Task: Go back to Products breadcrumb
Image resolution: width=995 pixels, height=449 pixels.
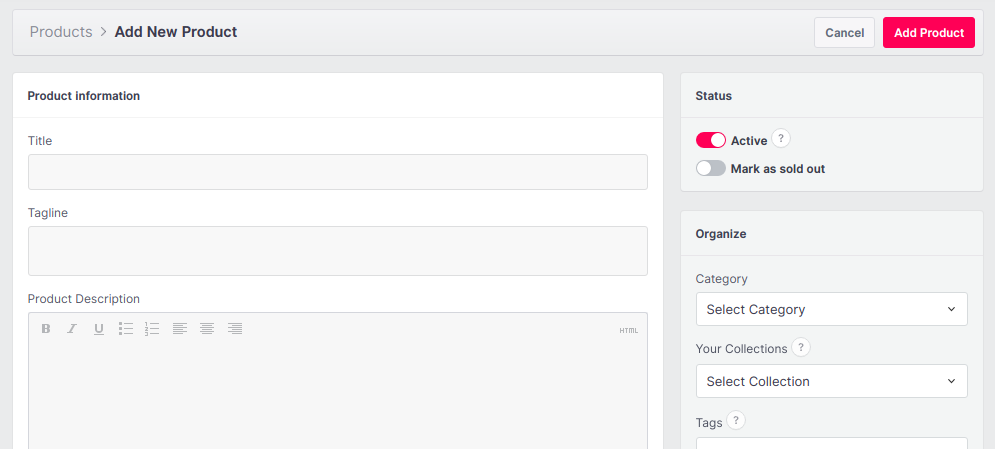Action: coord(61,32)
